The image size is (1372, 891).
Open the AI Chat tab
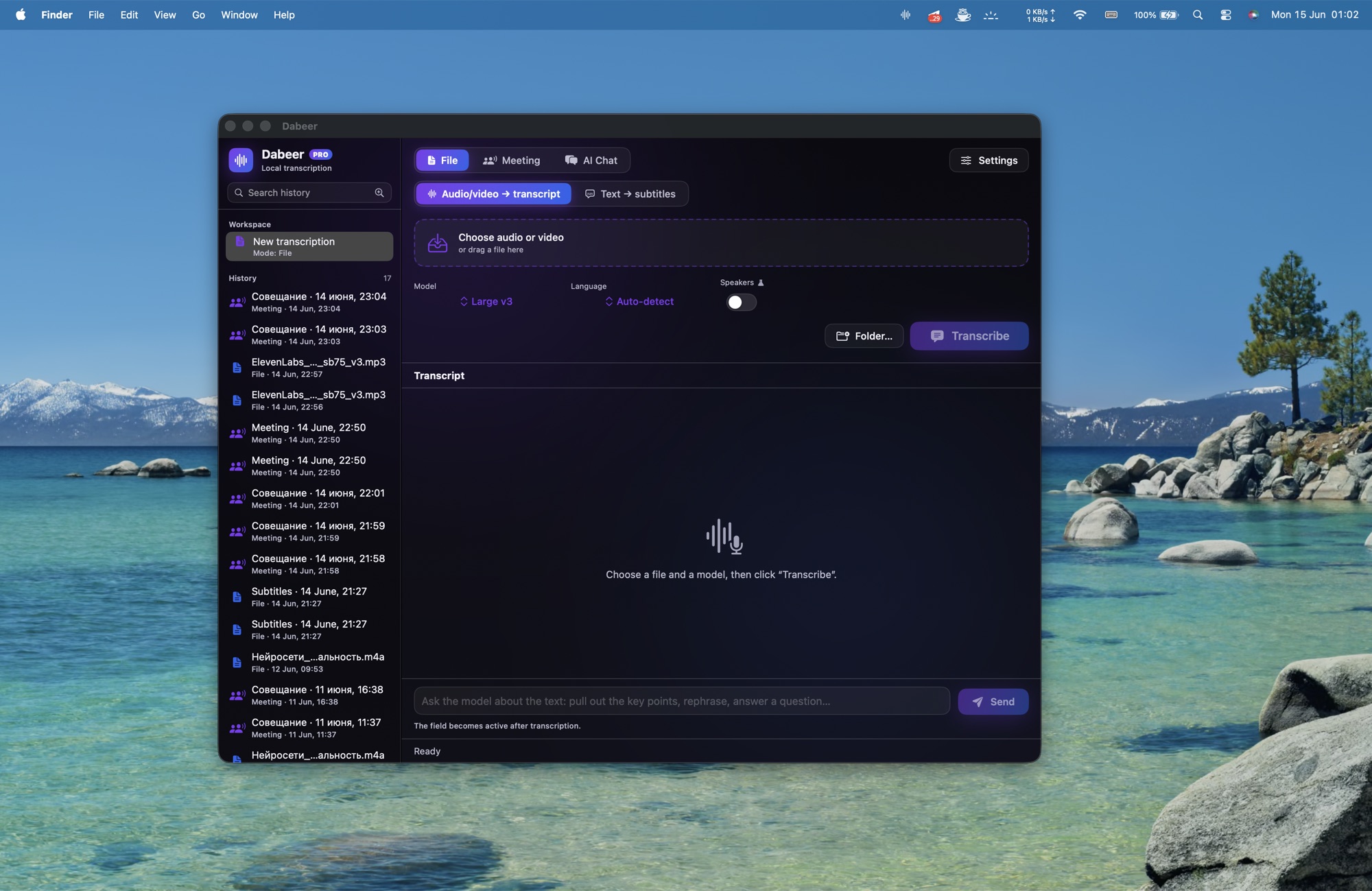[x=591, y=161]
